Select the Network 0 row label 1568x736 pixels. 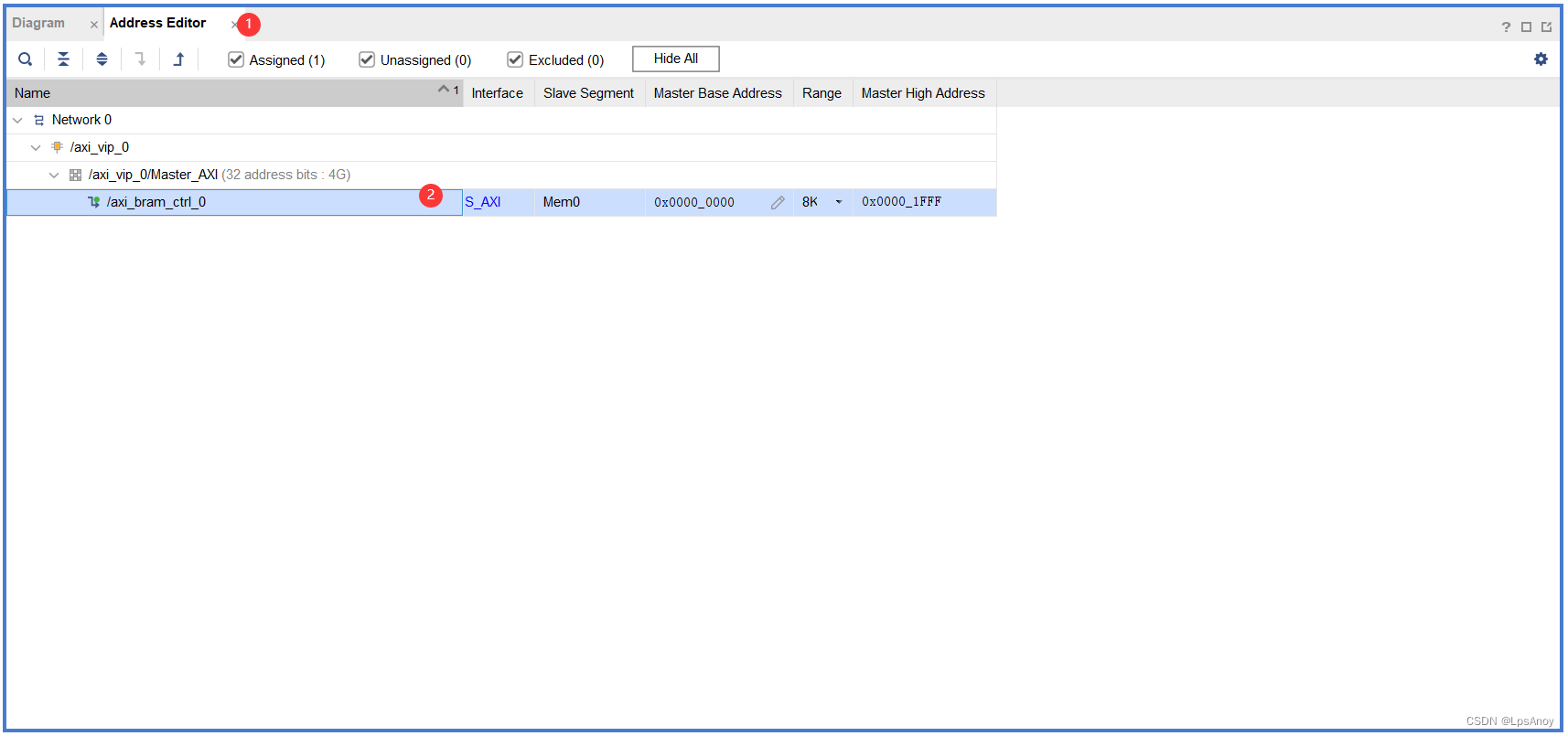pos(81,120)
